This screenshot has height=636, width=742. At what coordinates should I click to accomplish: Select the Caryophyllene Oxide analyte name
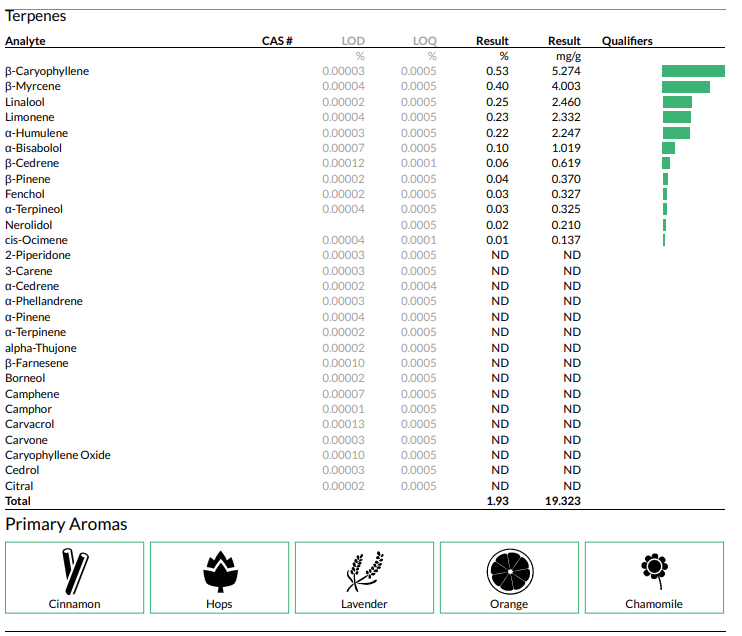pos(58,455)
